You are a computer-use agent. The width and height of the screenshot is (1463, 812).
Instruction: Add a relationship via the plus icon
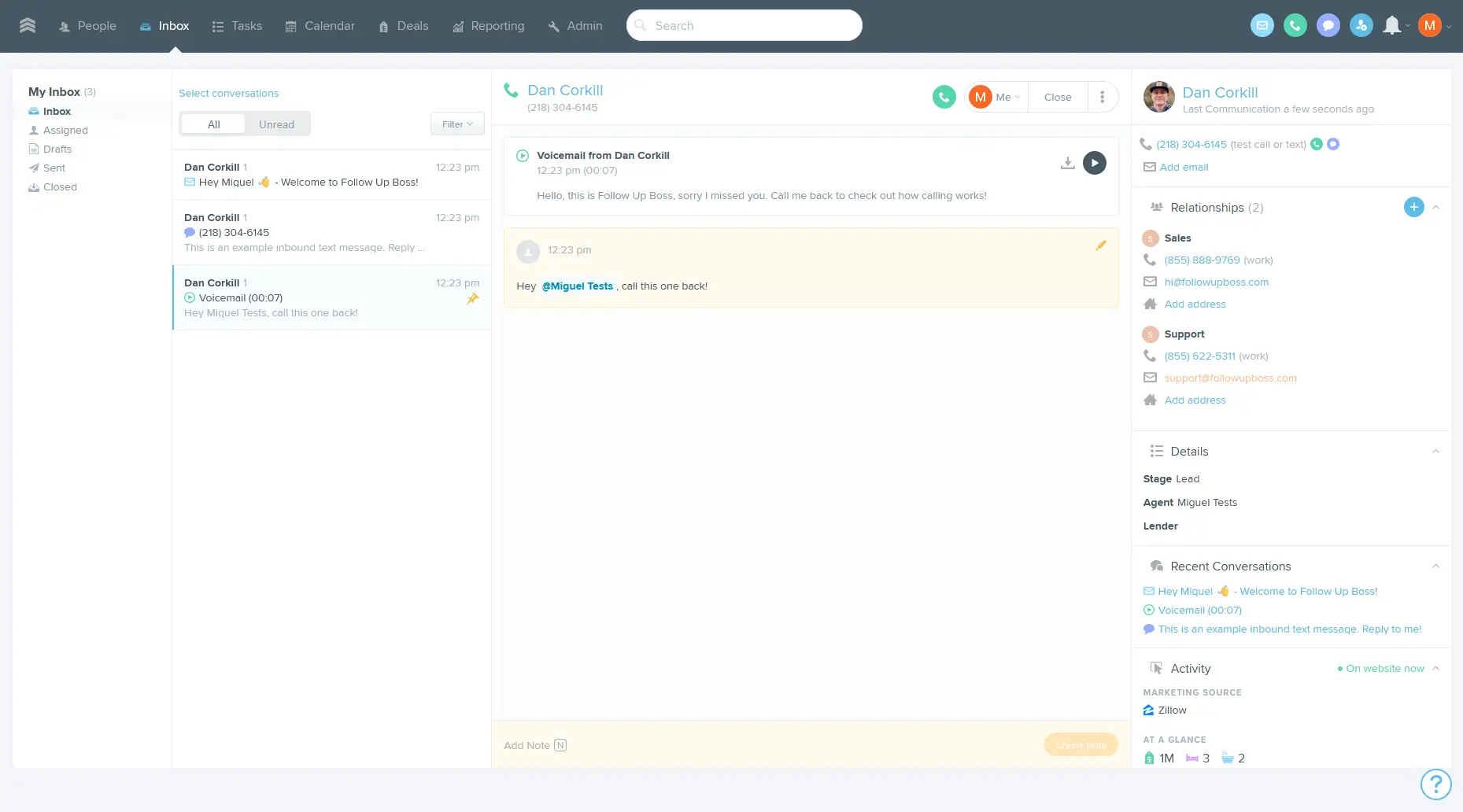1414,207
